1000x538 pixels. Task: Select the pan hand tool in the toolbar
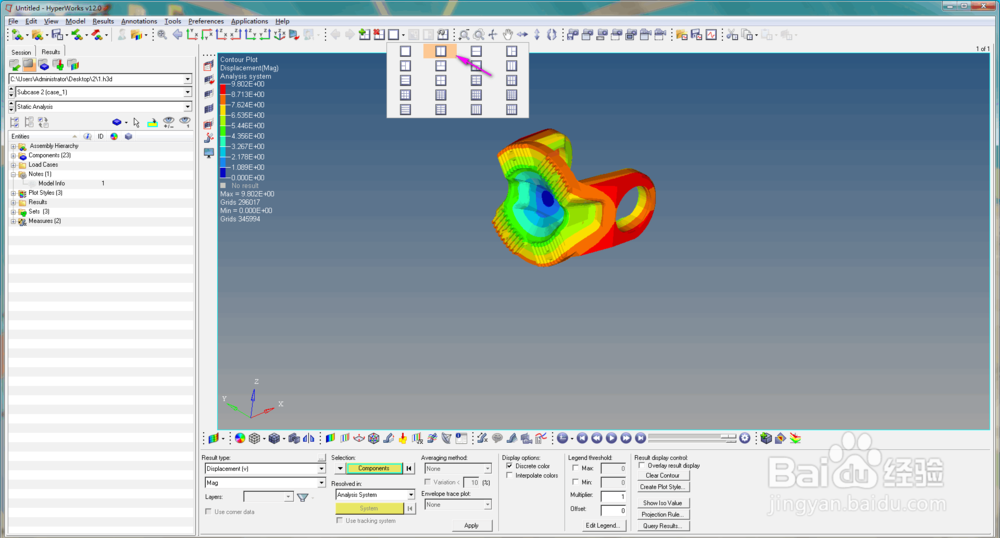pyautogui.click(x=508, y=35)
